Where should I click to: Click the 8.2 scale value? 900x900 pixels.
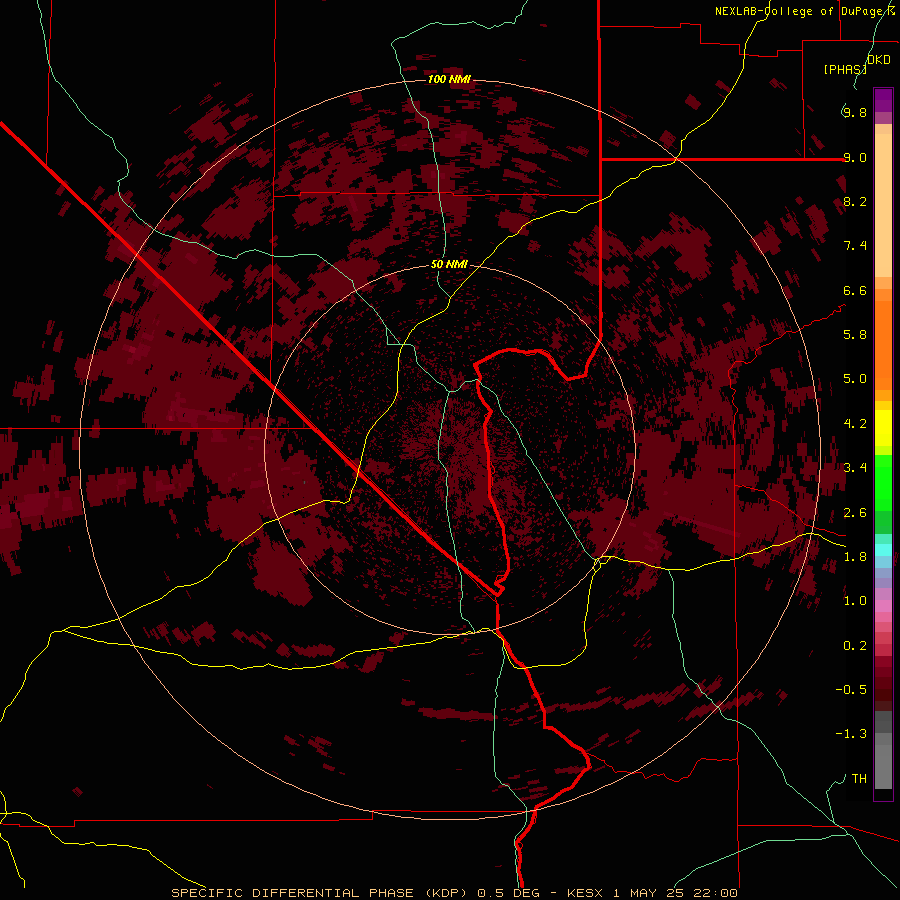(854, 201)
